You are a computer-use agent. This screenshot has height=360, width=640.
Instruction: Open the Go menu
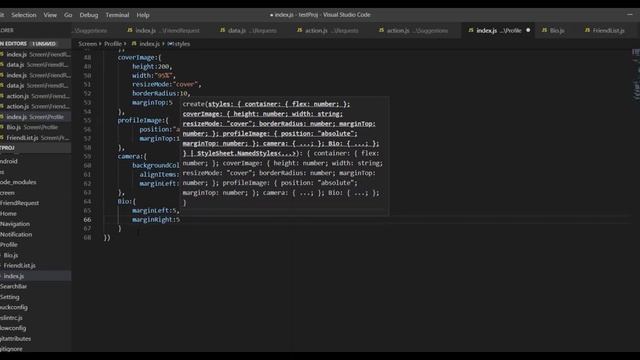(x=68, y=15)
